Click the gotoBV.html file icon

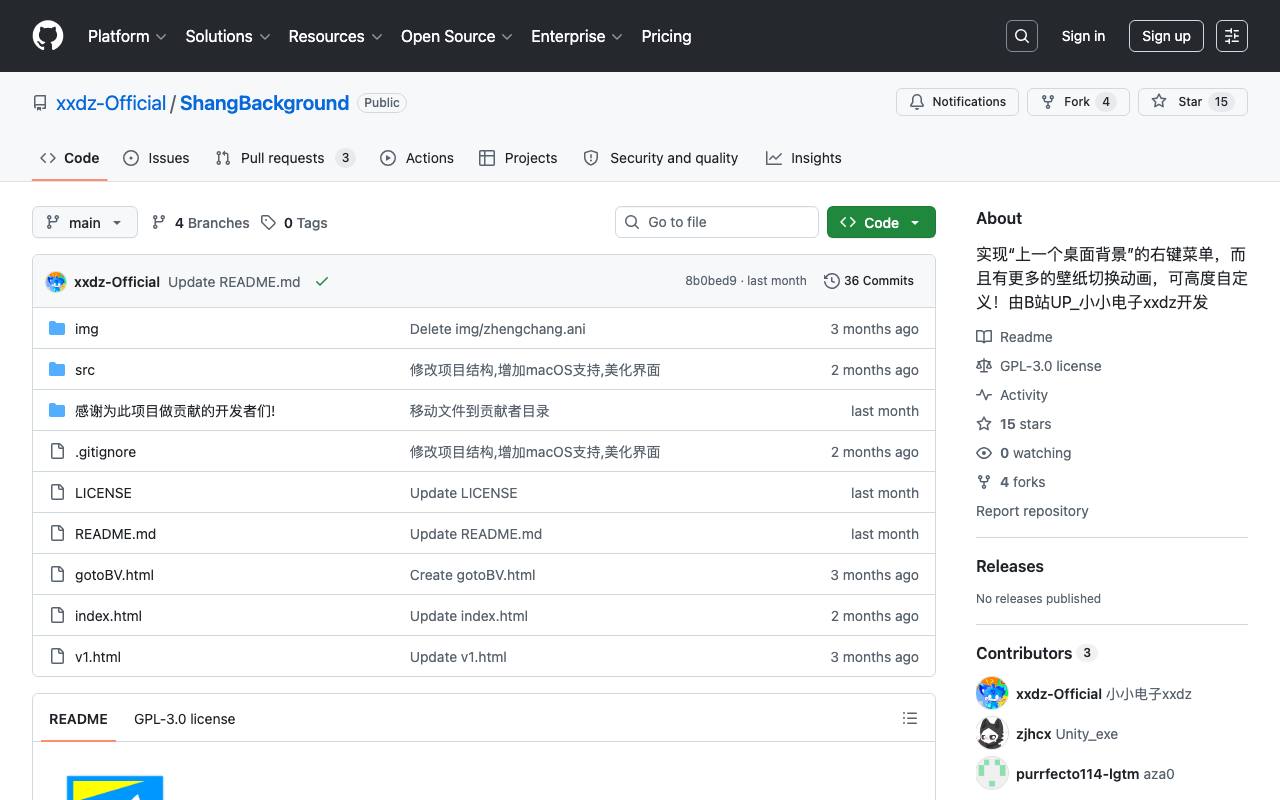coord(57,575)
